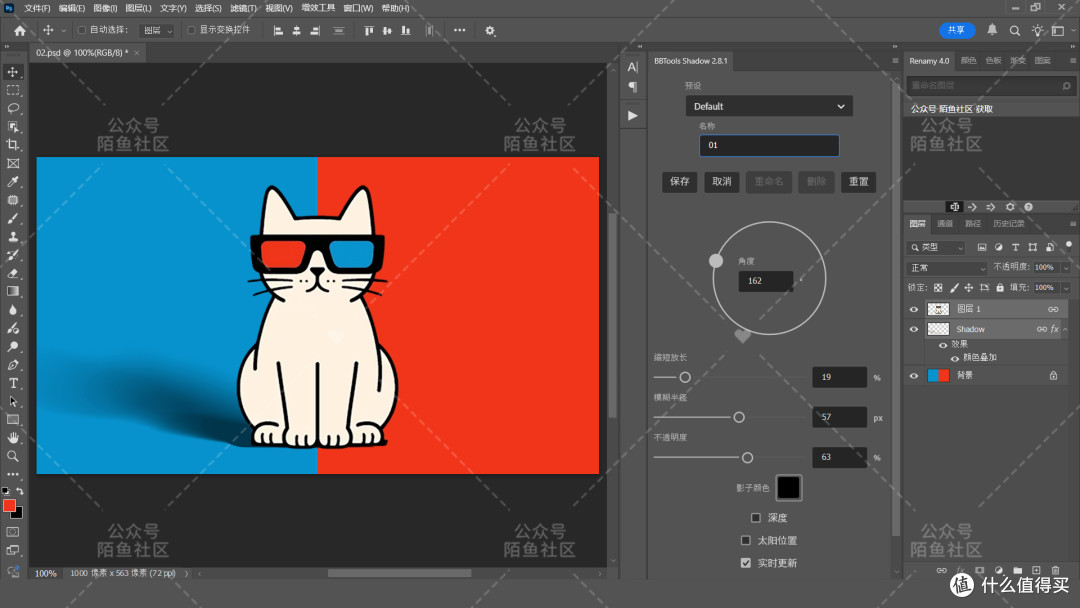Open the blend mode 正常 dropdown
The height and width of the screenshot is (608, 1080).
pos(947,267)
